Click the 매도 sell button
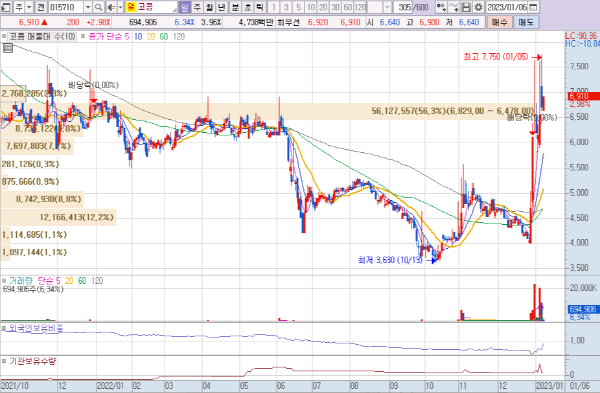 pos(526,22)
